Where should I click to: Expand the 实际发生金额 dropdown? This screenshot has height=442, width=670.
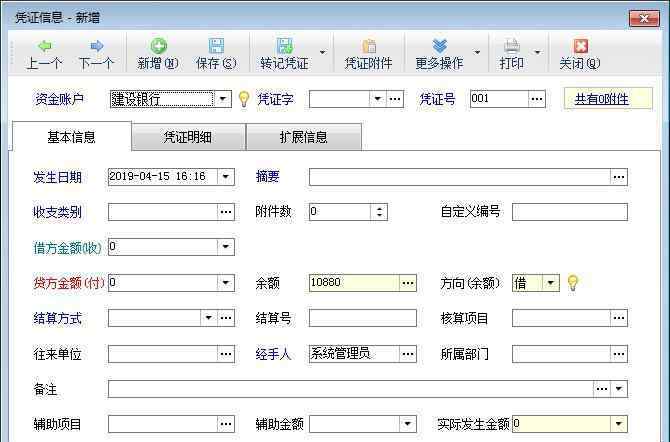point(619,424)
